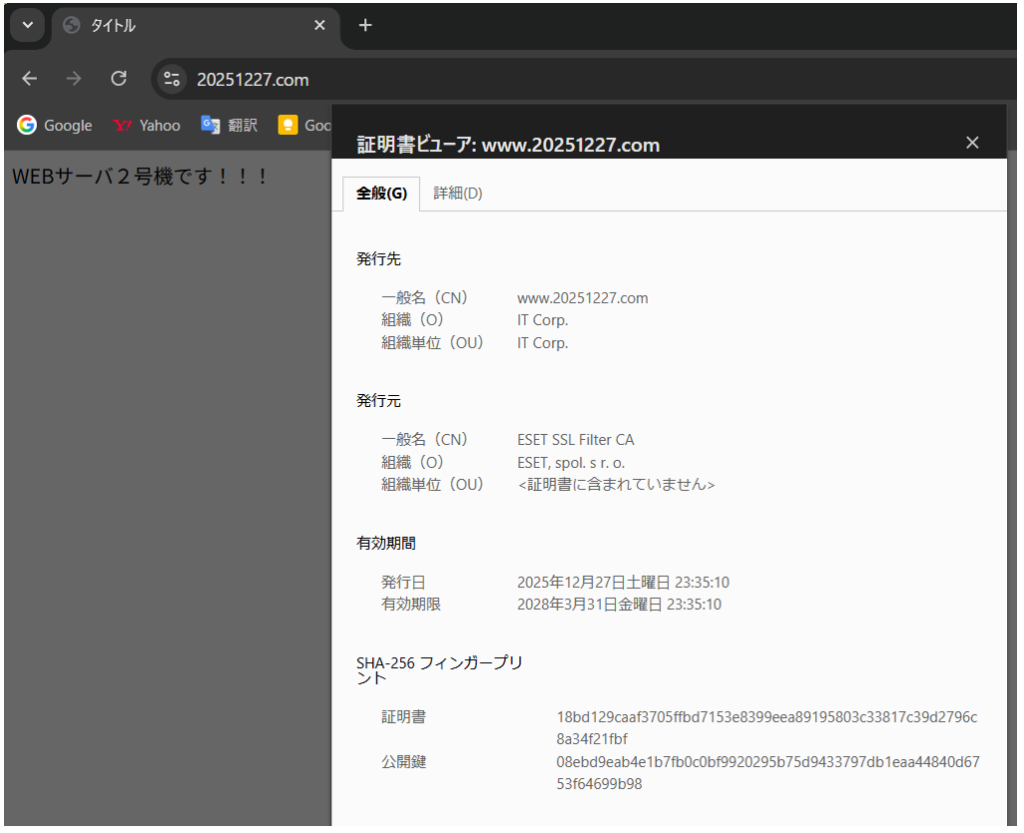Go back to the previous page
This screenshot has height=833, width=1024.
click(30, 79)
